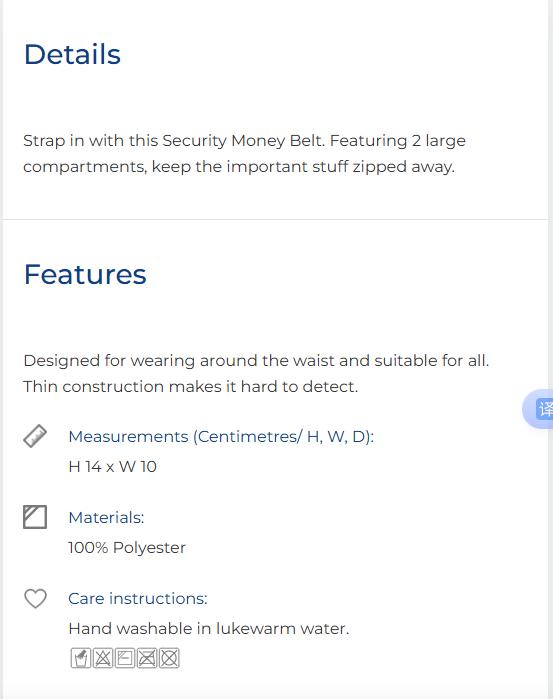Click the materials fabric square icon
553x699 pixels.
(x=35, y=517)
